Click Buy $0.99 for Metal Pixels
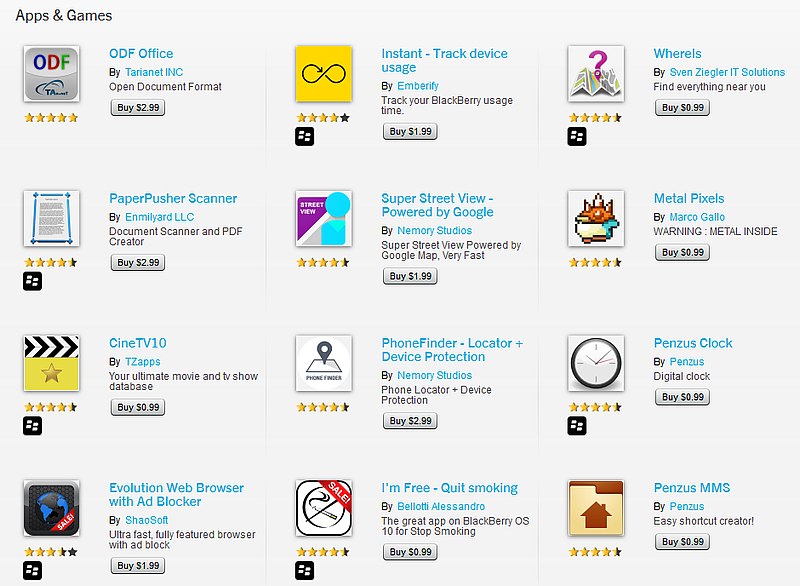The image size is (800, 586). (682, 251)
